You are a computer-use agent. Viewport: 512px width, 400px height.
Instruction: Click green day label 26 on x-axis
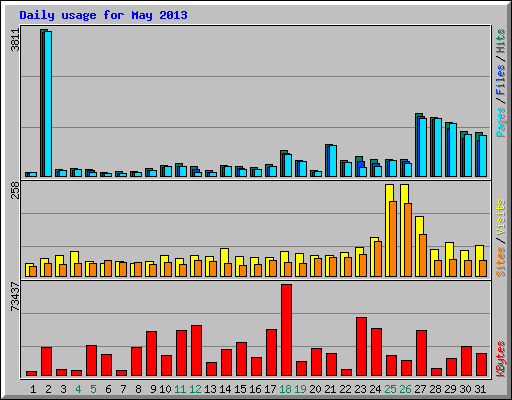pyautogui.click(x=405, y=389)
